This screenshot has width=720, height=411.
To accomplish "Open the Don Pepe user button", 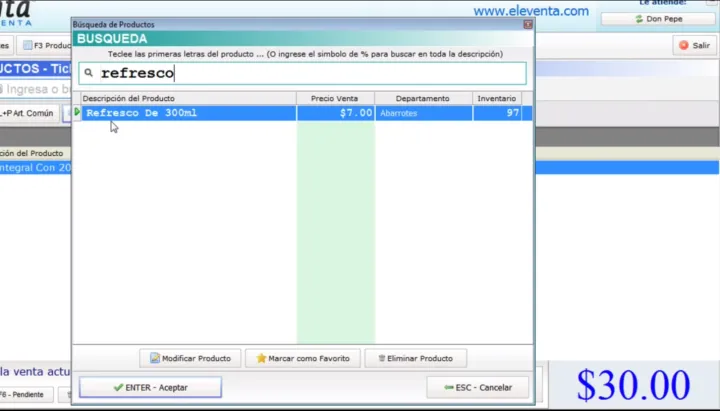I will (657, 19).
